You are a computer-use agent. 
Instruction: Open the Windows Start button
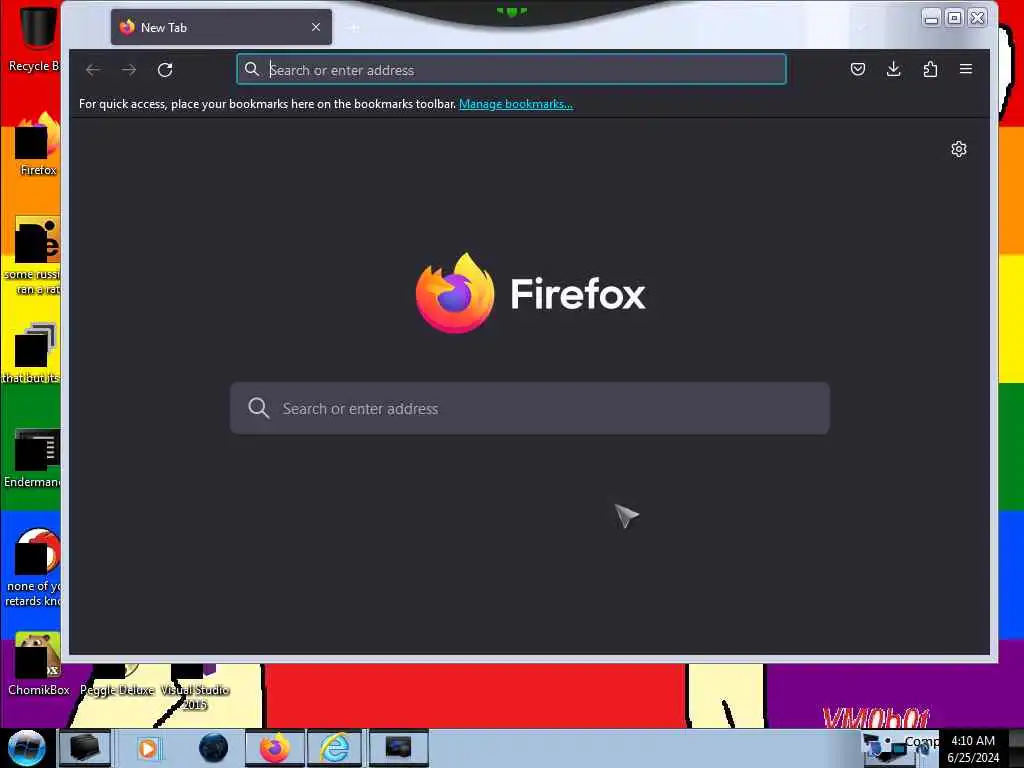coord(27,748)
